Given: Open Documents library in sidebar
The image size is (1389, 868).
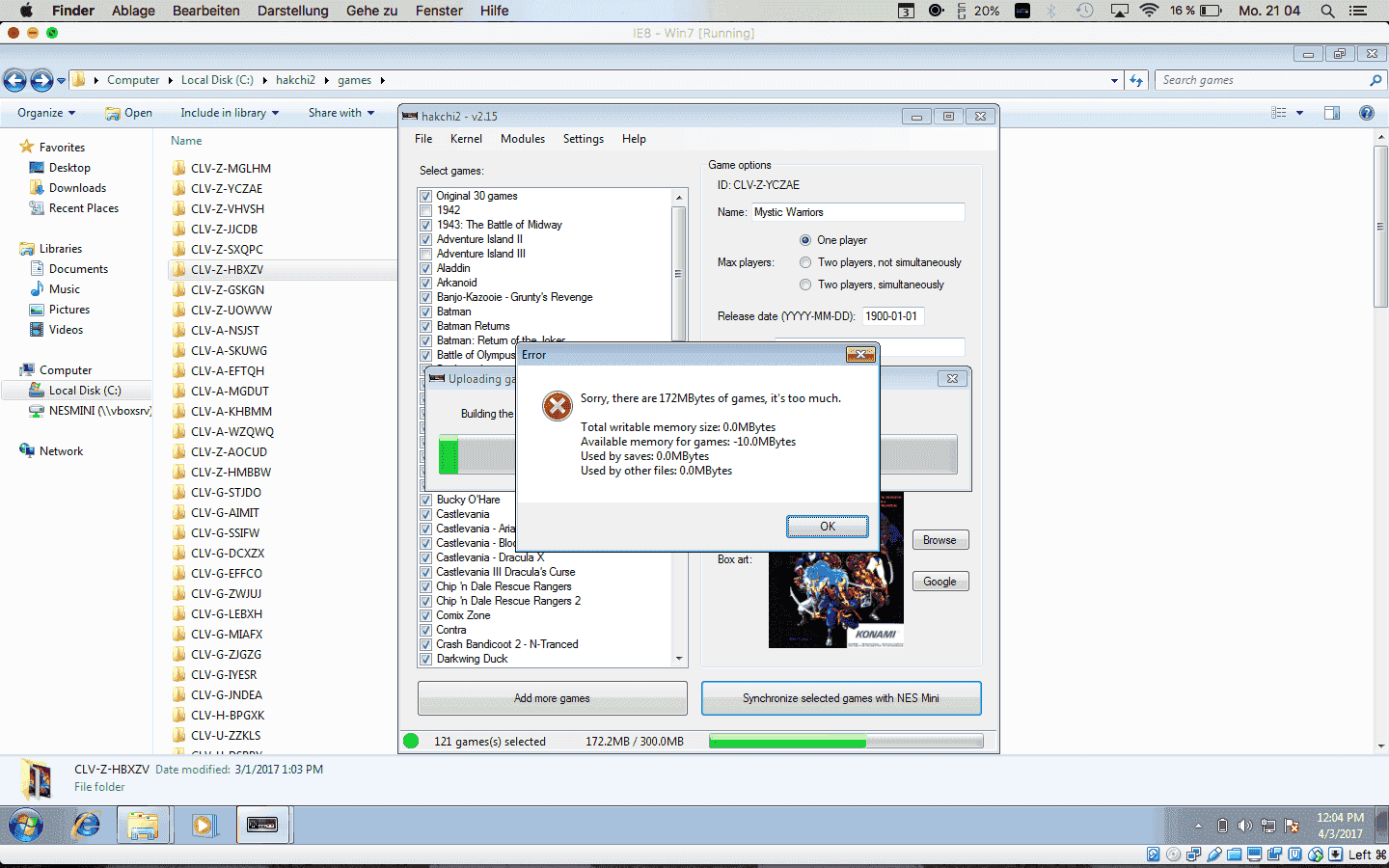Looking at the screenshot, I should point(78,269).
